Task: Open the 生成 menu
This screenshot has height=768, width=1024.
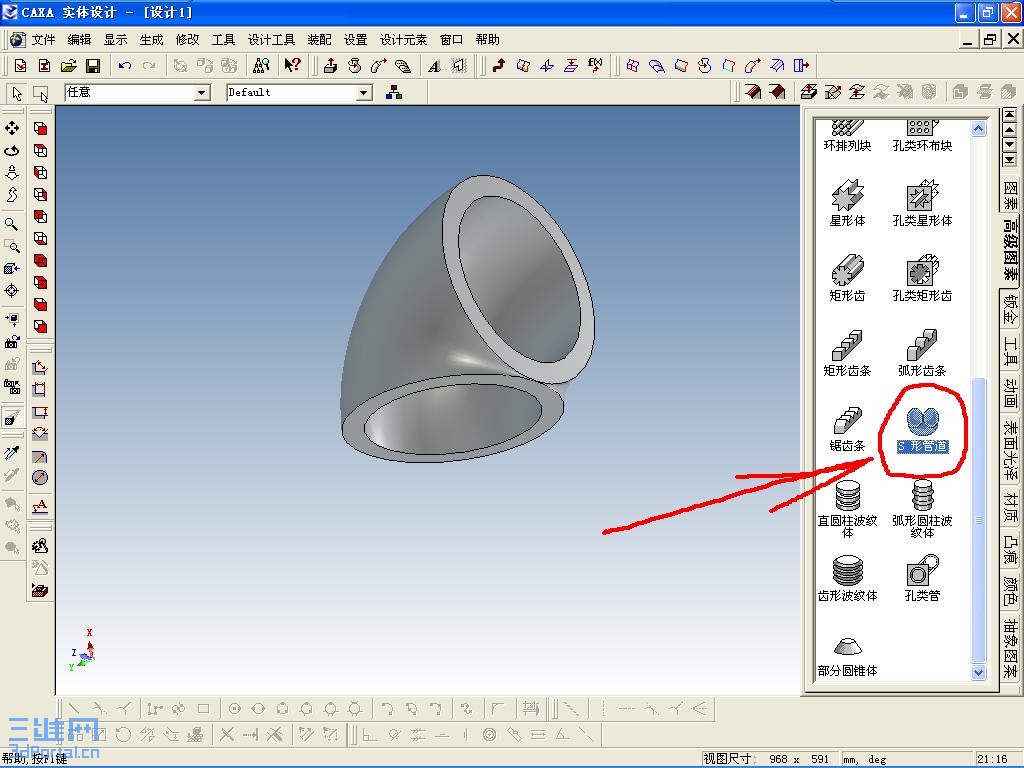Action: click(x=151, y=40)
